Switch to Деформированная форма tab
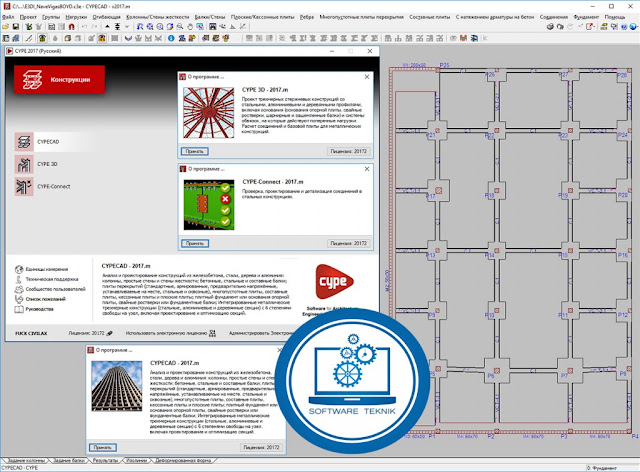This screenshot has width=640, height=472. click(x=183, y=461)
